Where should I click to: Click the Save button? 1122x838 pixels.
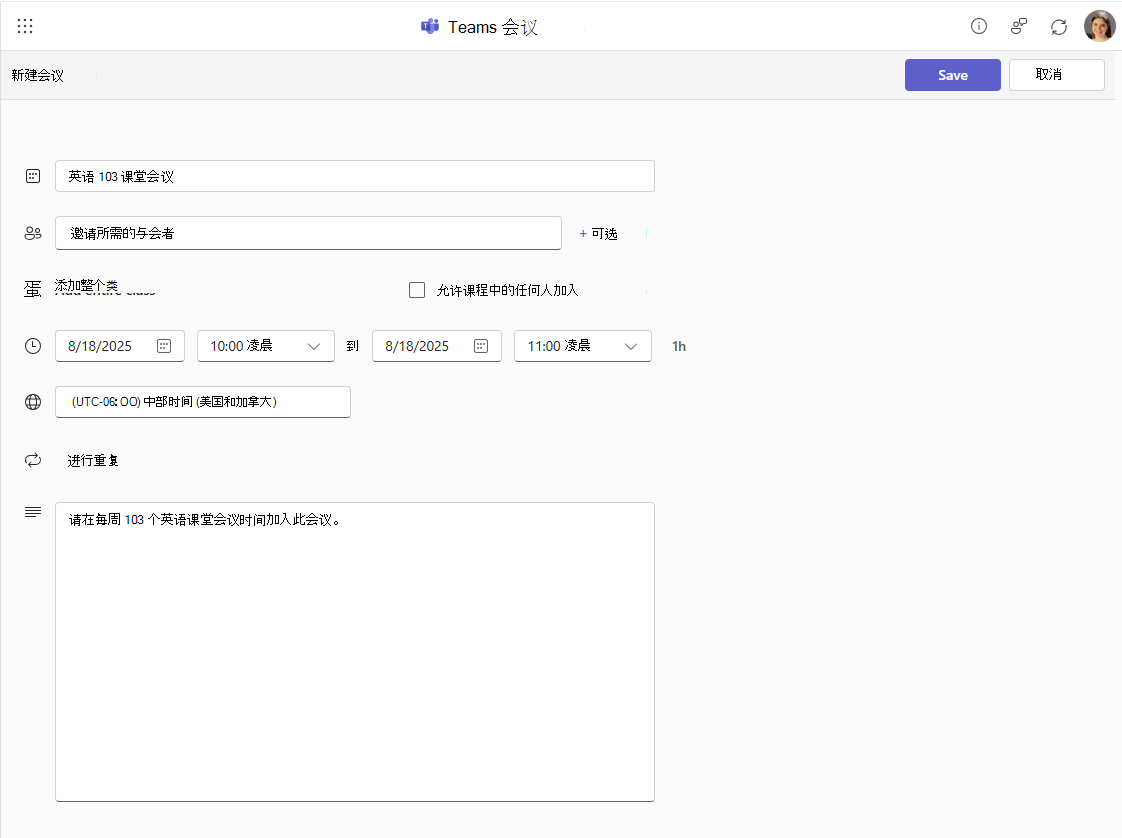point(952,75)
